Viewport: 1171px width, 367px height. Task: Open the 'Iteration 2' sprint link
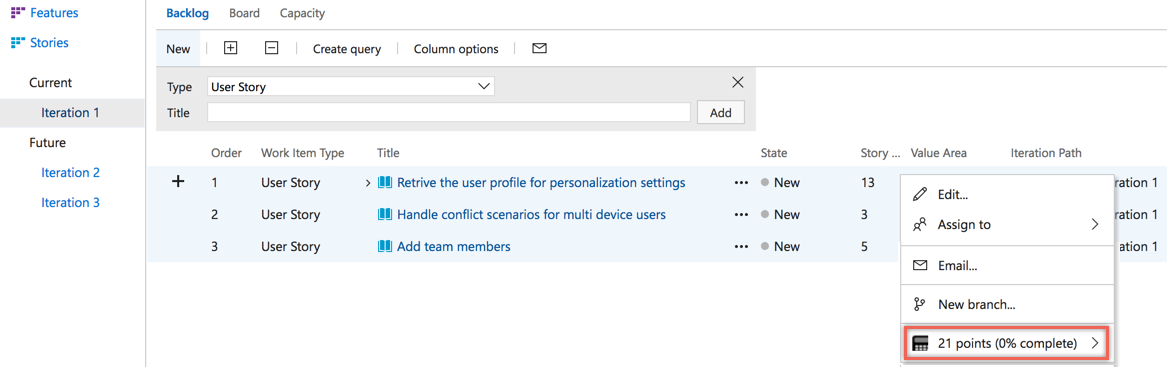point(70,173)
